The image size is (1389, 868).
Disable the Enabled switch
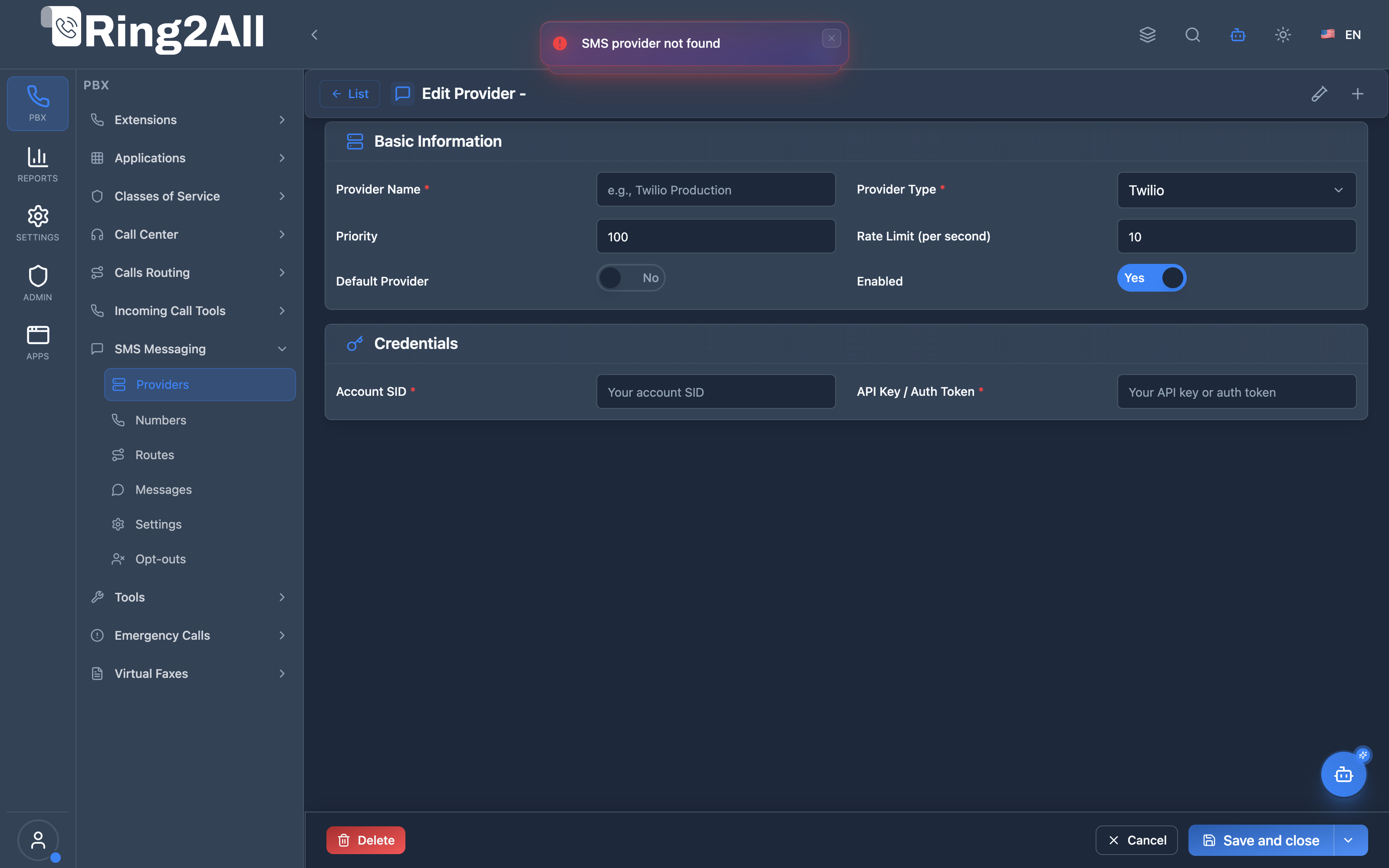1152,278
